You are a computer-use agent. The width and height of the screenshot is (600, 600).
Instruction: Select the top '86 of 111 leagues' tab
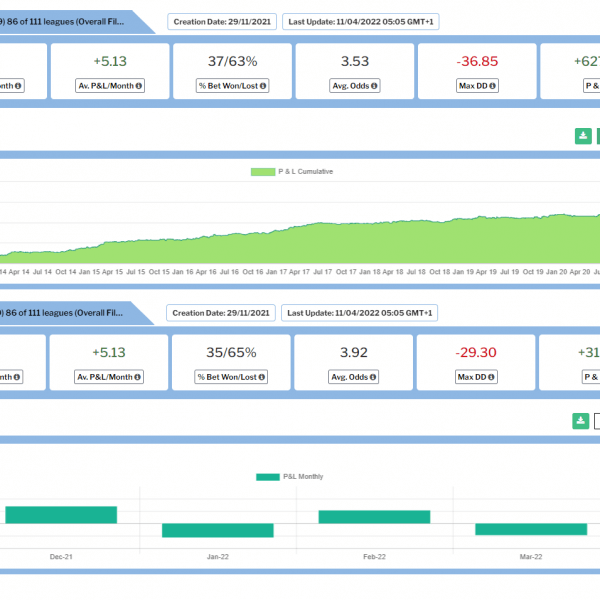(73, 22)
